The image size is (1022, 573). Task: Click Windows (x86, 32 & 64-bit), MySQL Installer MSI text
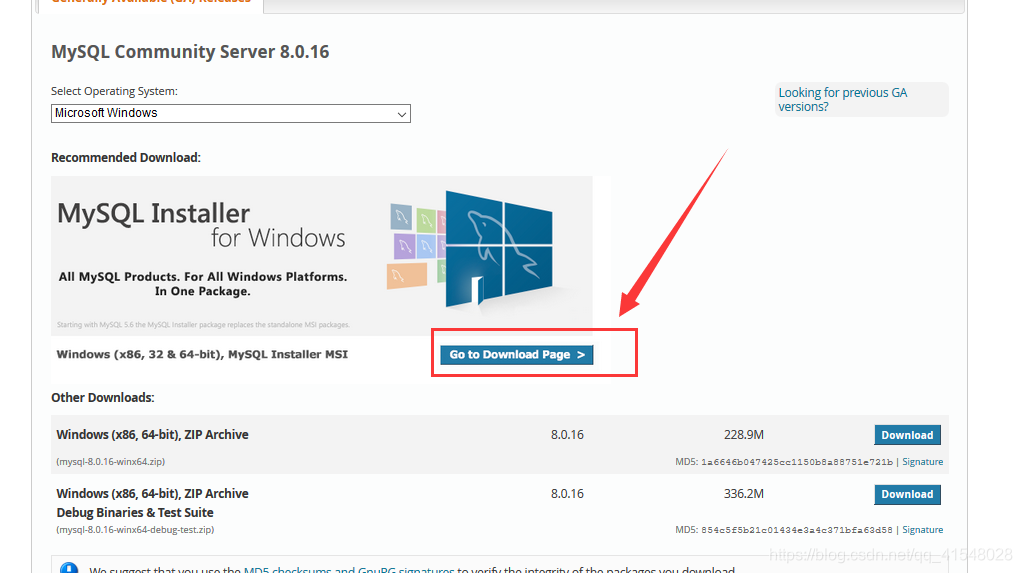click(x=202, y=355)
